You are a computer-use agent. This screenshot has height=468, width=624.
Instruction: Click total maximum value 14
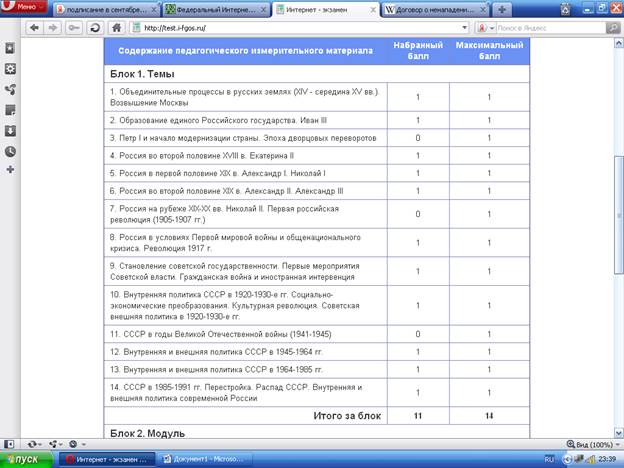[489, 416]
